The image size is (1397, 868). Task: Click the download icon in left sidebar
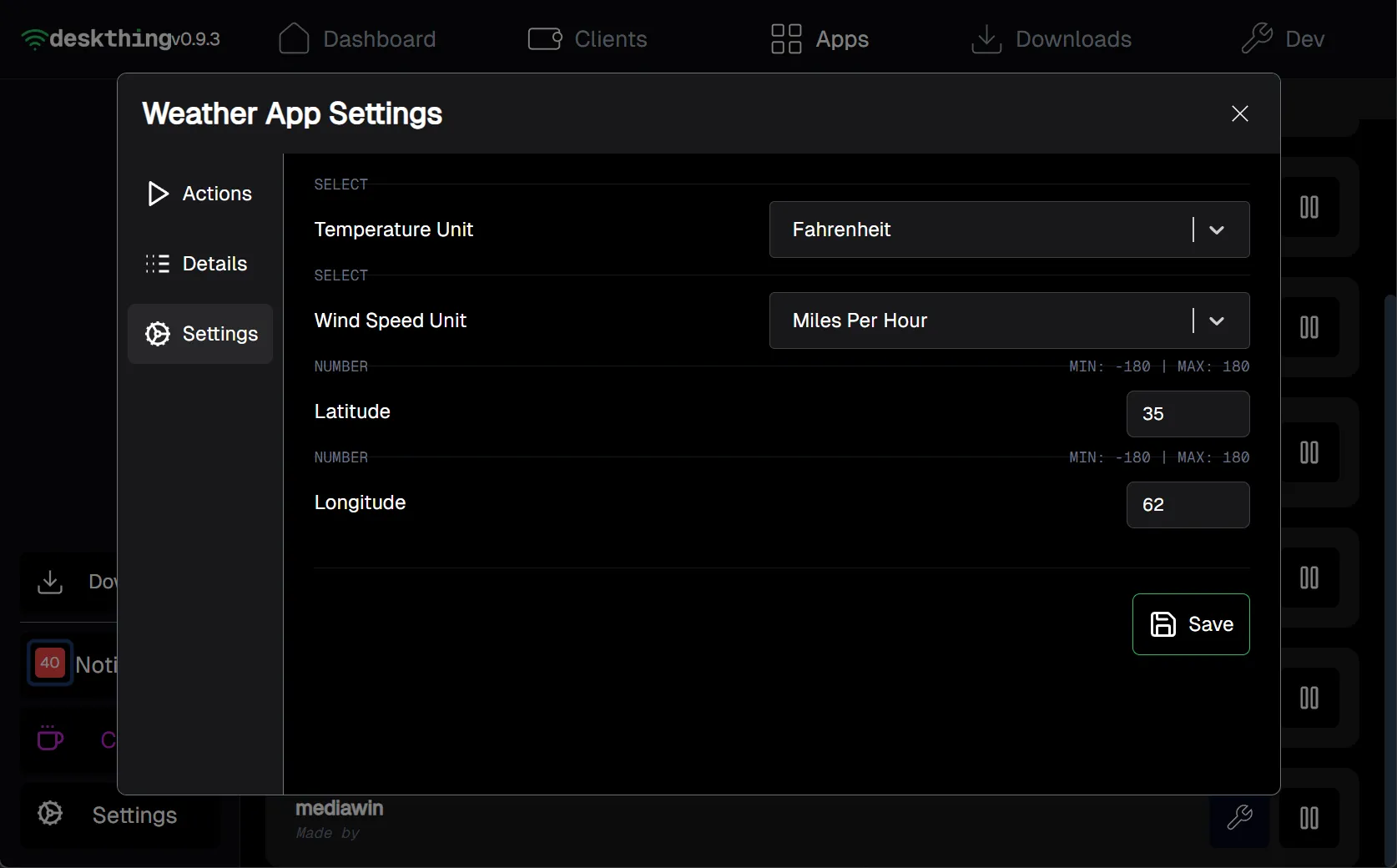point(50,582)
